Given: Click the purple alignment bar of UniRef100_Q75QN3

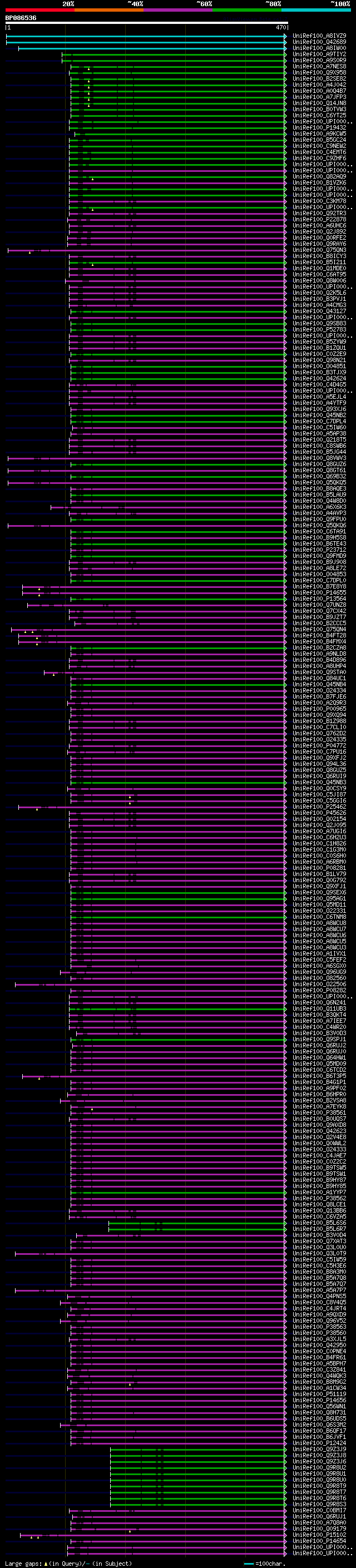Looking at the screenshot, I should point(147,250).
